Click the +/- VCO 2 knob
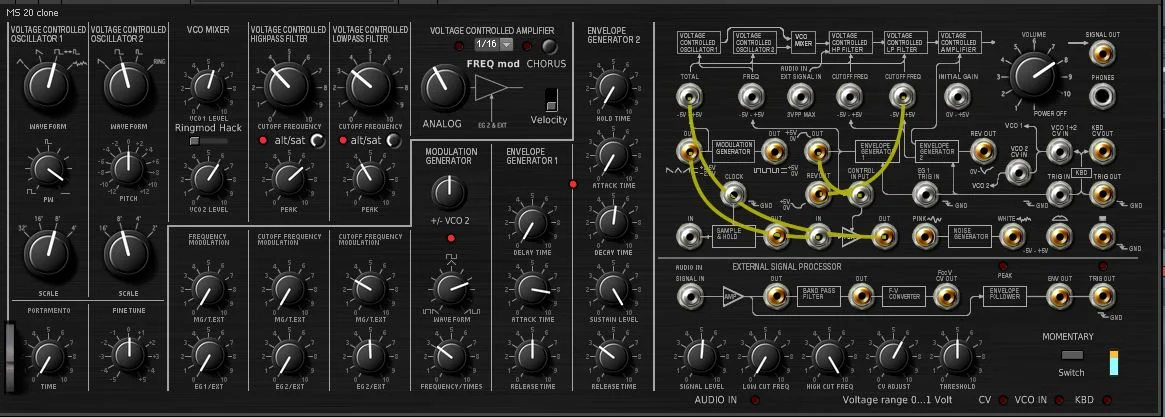1165x417 pixels. pyautogui.click(x=450, y=193)
